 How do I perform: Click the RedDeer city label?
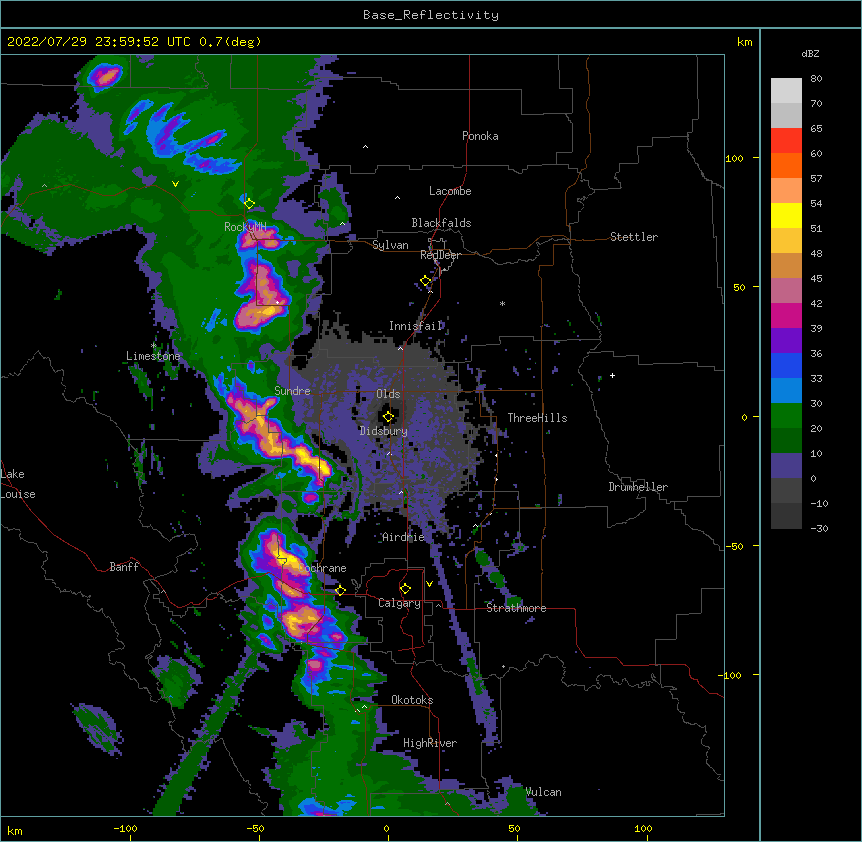click(440, 255)
